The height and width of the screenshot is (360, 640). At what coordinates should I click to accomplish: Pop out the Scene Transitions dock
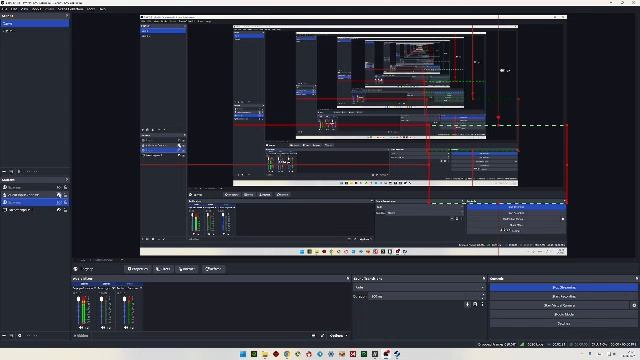click(484, 278)
